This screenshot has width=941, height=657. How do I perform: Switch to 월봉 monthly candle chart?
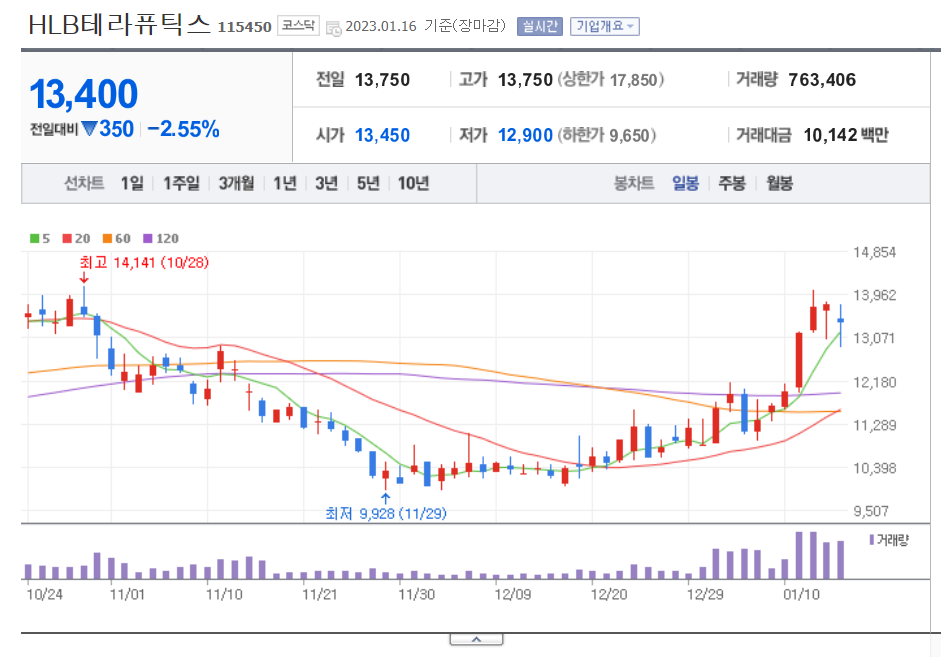tap(779, 183)
